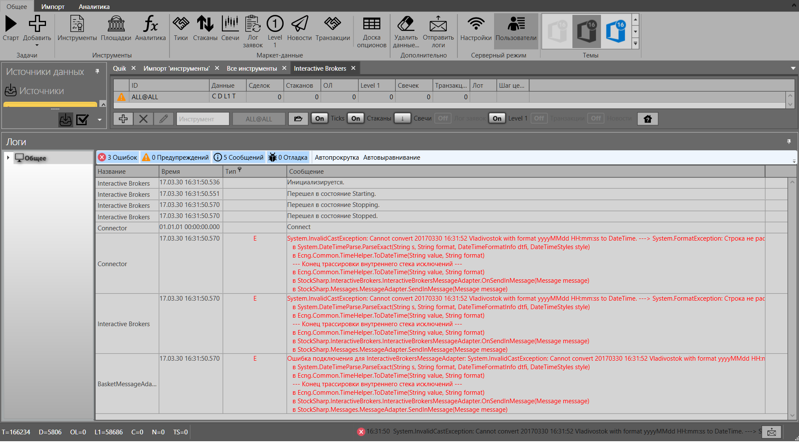Select the blue theme swatch
This screenshot has height=442, width=799.
tap(616, 32)
